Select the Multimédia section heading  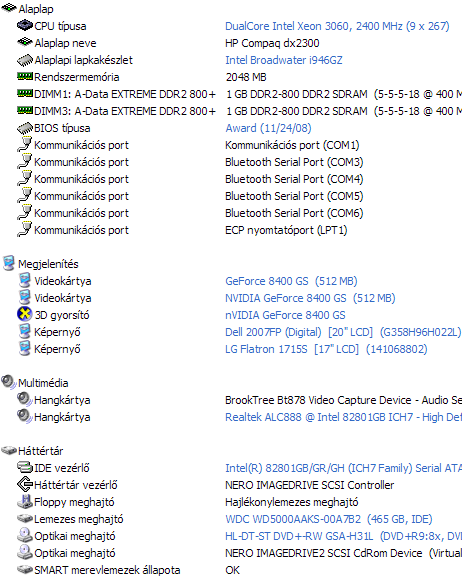pos(43,383)
